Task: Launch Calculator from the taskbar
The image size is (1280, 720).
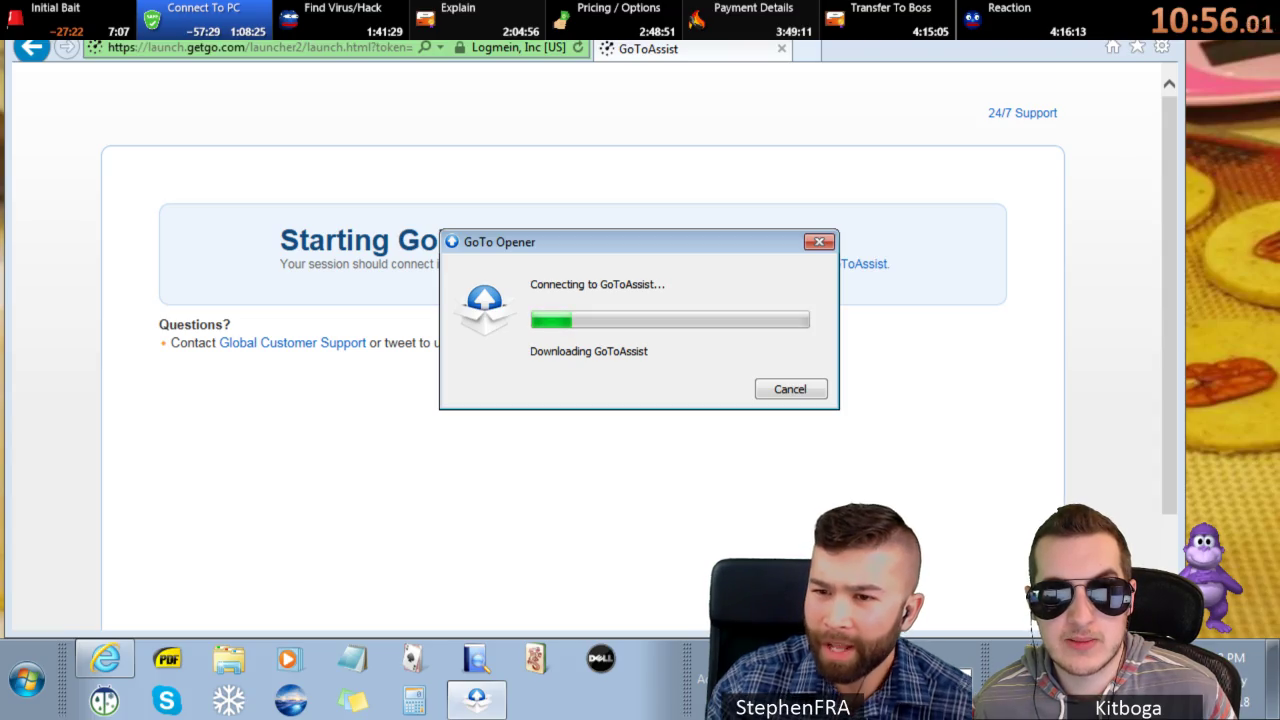Action: pos(414,701)
